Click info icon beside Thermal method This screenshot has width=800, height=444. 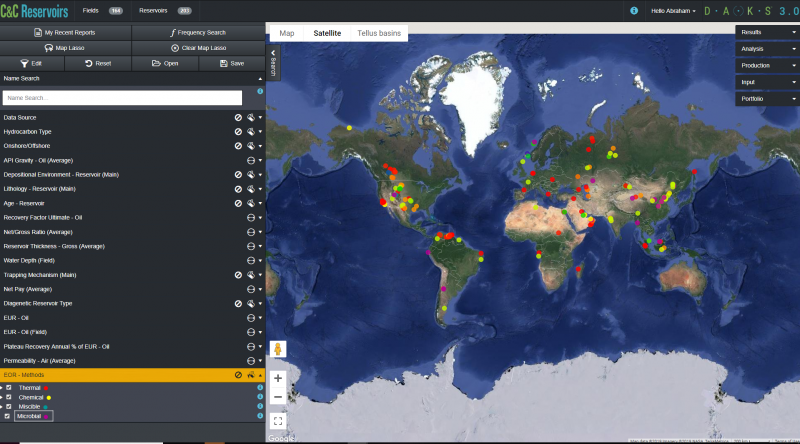(x=260, y=387)
